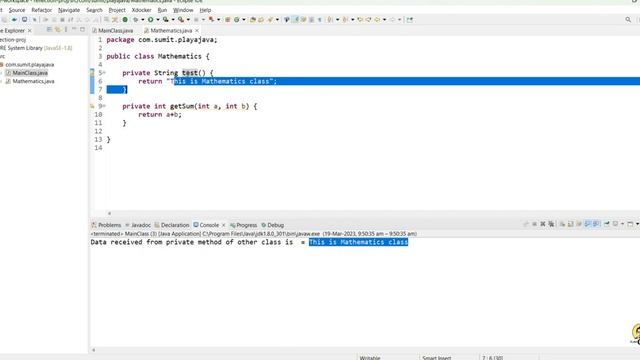Open Display Selected Console dropdown arrow
The image size is (640, 360).
click(622, 224)
